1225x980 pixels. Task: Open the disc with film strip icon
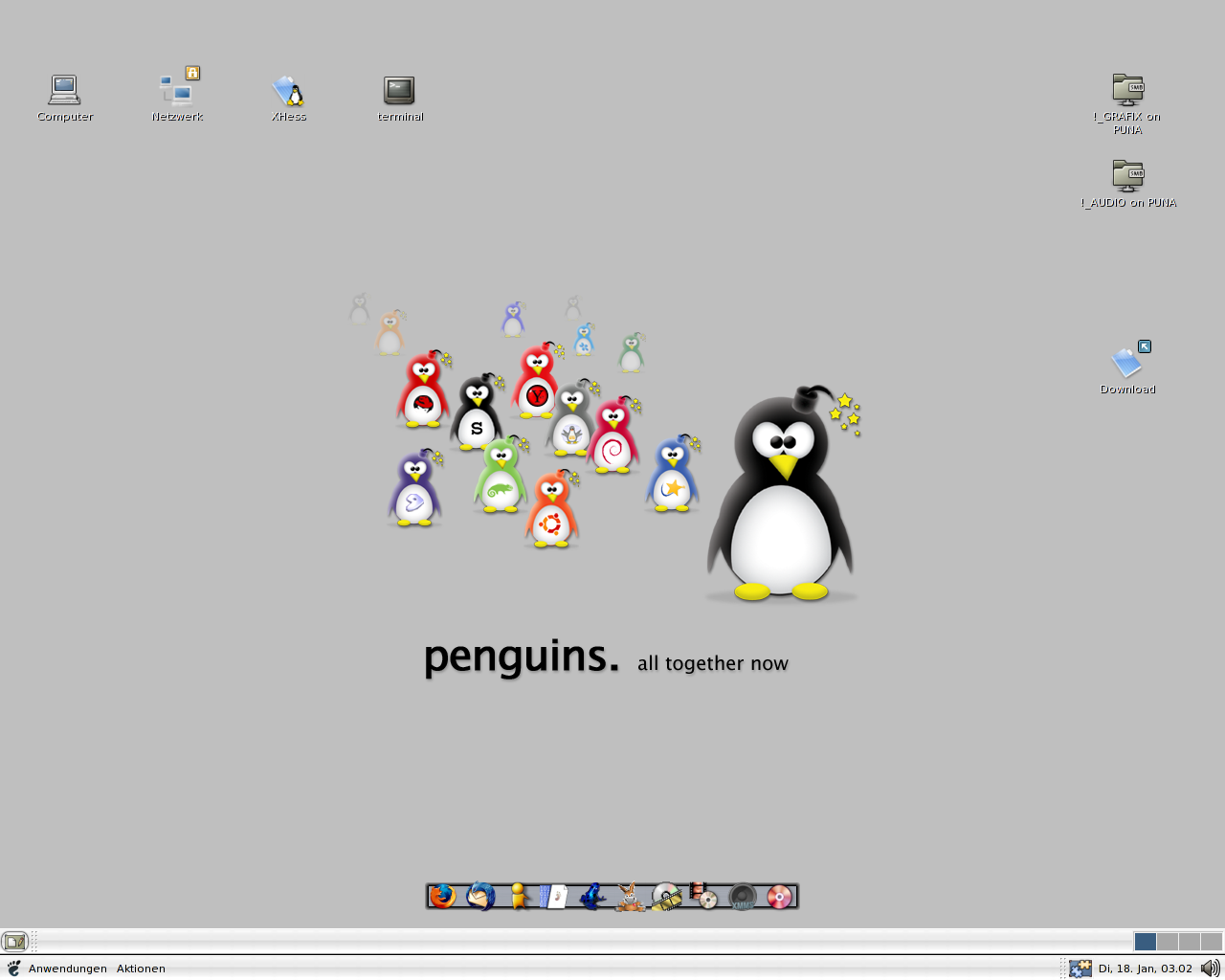point(667,896)
